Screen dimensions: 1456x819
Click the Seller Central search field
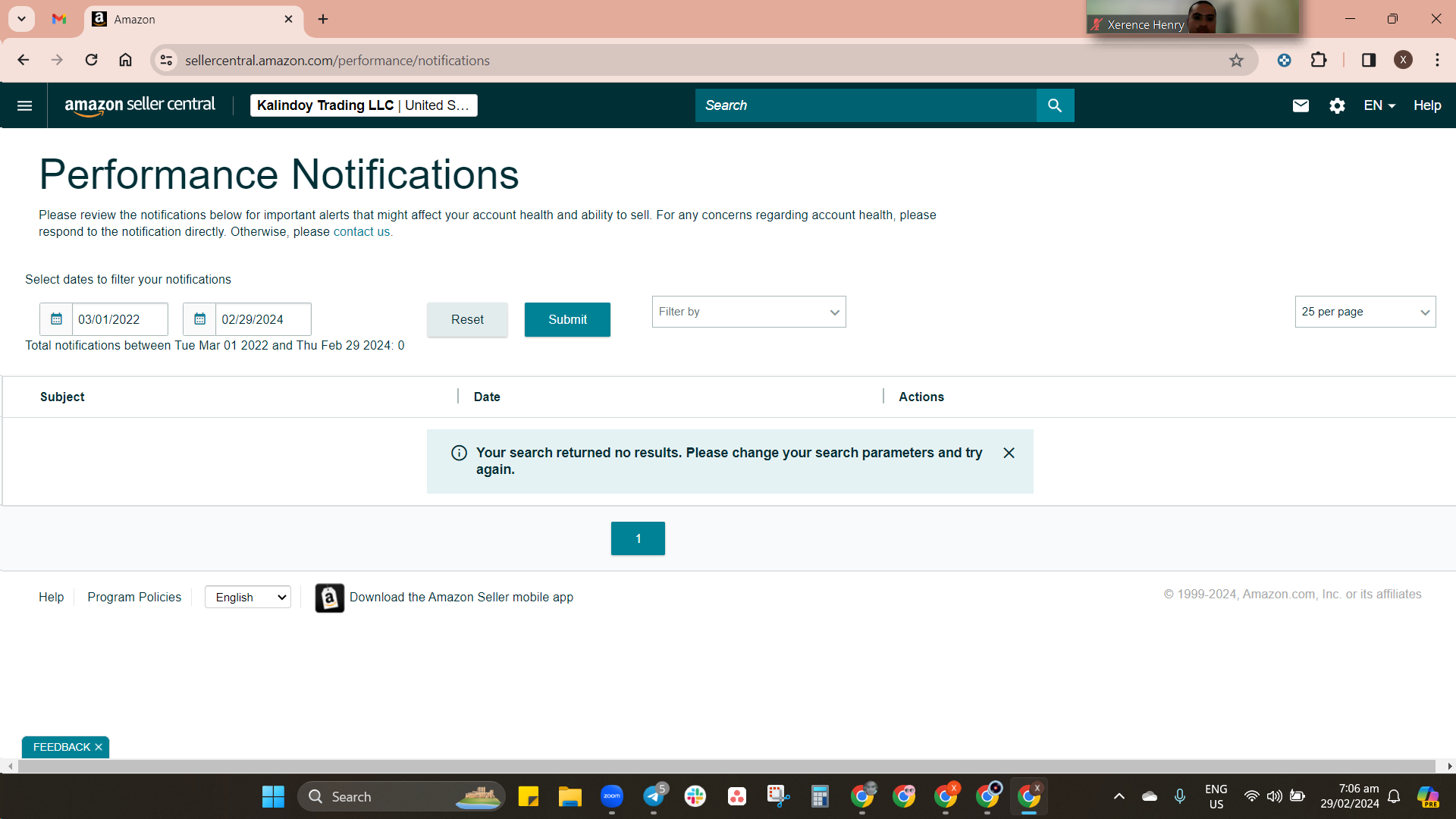click(865, 105)
